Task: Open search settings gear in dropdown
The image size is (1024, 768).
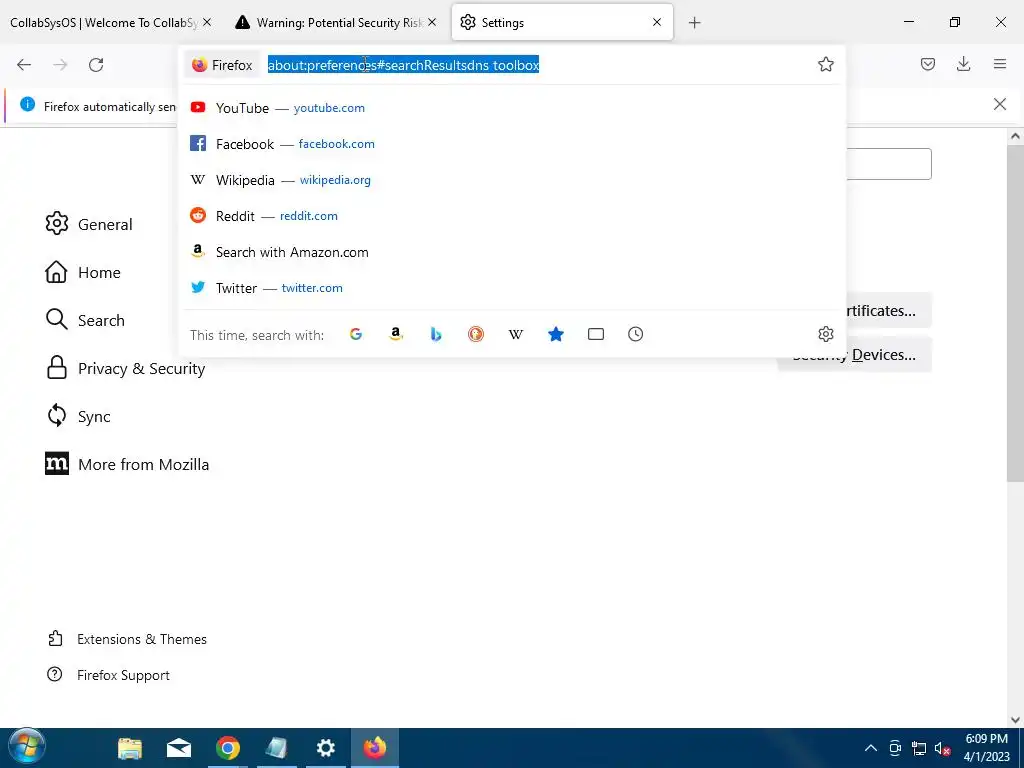Action: click(x=825, y=334)
